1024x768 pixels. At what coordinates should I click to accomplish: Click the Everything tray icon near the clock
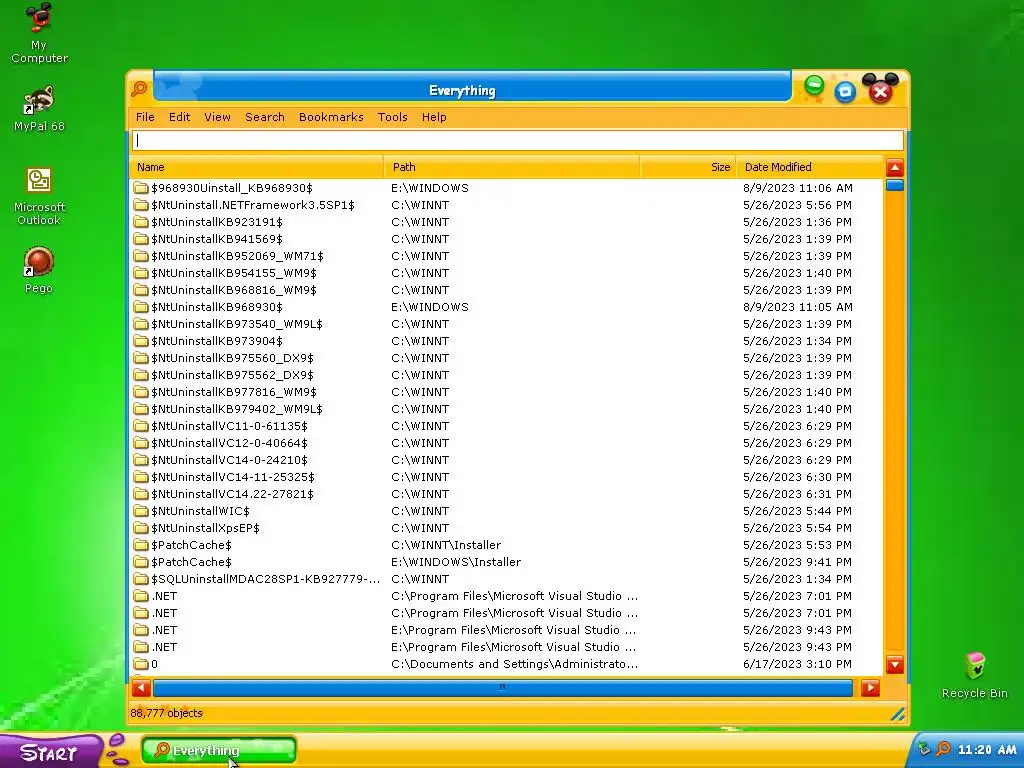(943, 749)
